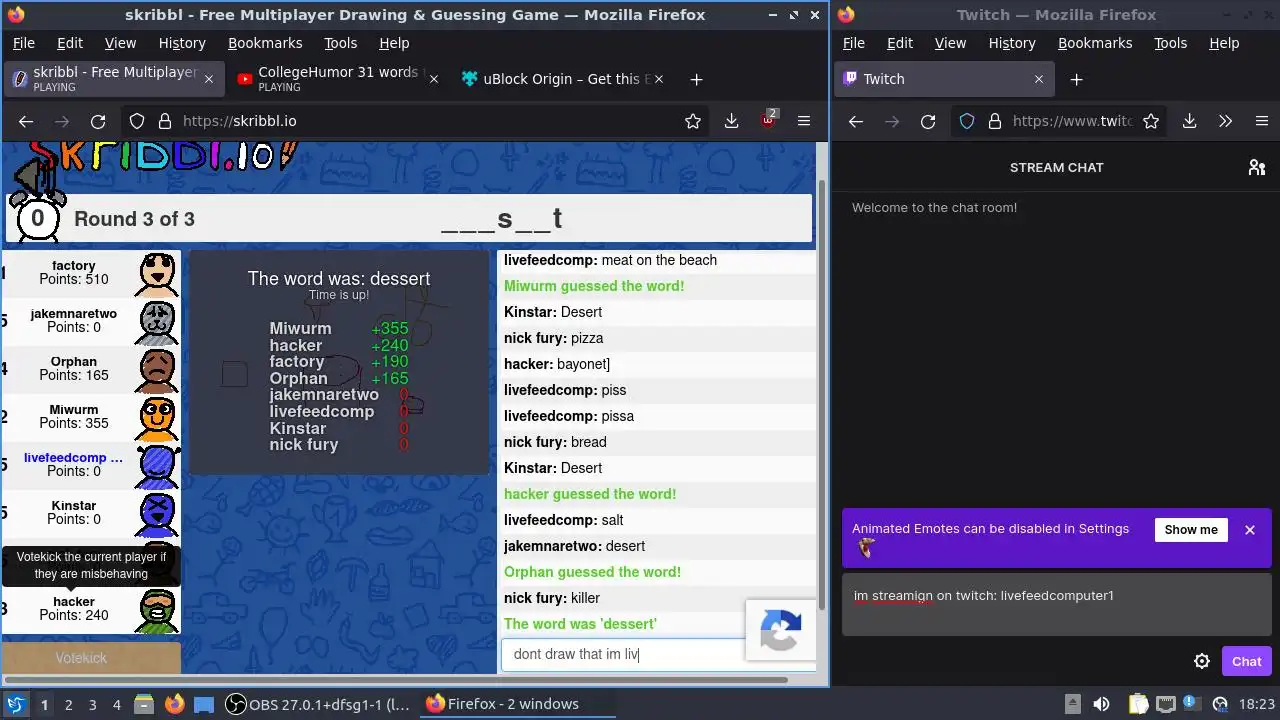Click hacker's green avatar
Screen dimensions: 1280x720
pyautogui.click(x=157, y=609)
